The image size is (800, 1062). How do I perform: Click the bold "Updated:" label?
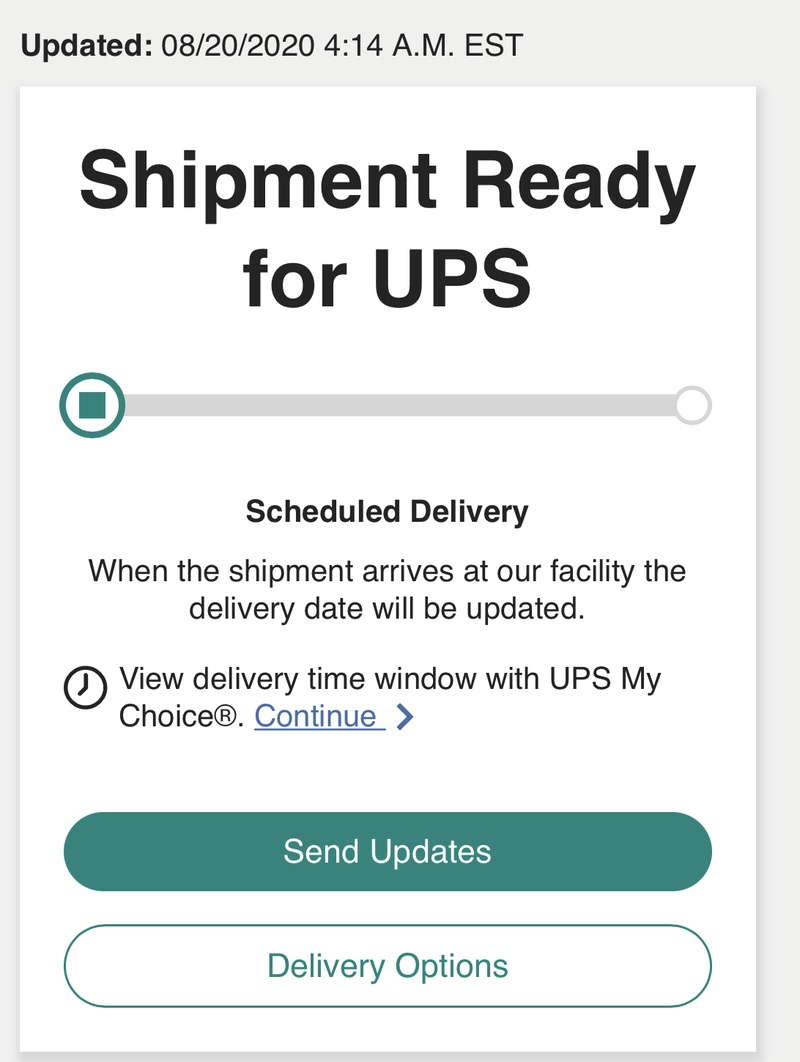[84, 45]
